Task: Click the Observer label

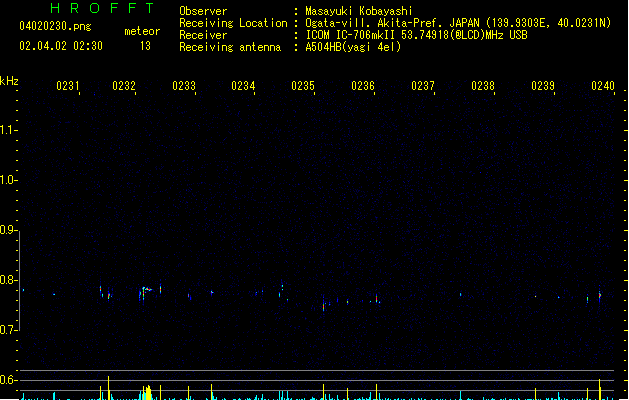Action: [x=203, y=11]
